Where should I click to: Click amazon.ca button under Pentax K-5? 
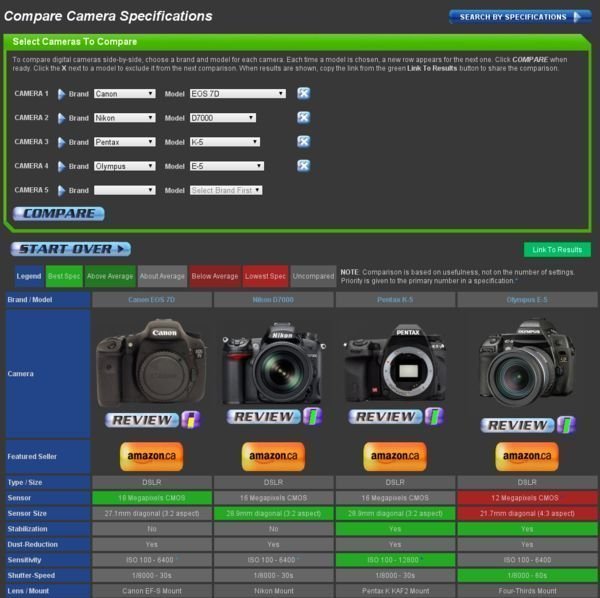point(395,456)
